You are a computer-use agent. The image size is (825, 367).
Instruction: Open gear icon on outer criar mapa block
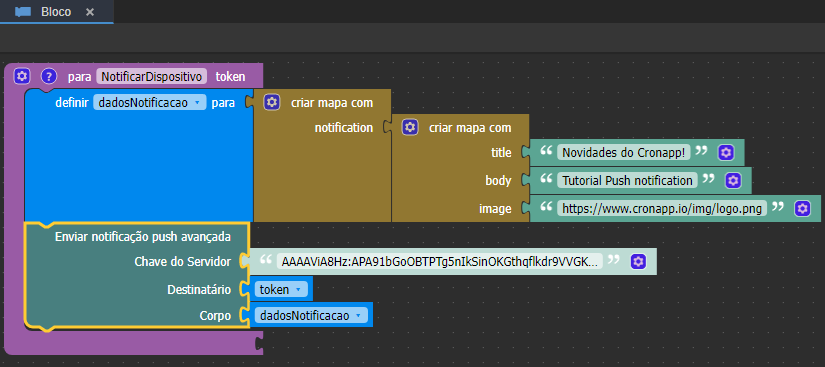pos(271,102)
